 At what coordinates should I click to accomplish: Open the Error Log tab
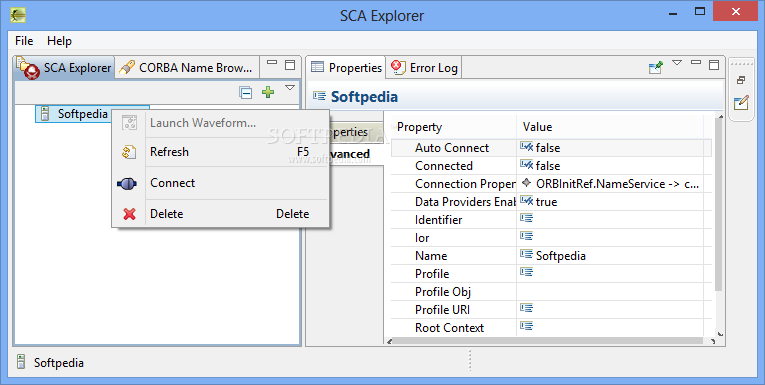(x=424, y=68)
